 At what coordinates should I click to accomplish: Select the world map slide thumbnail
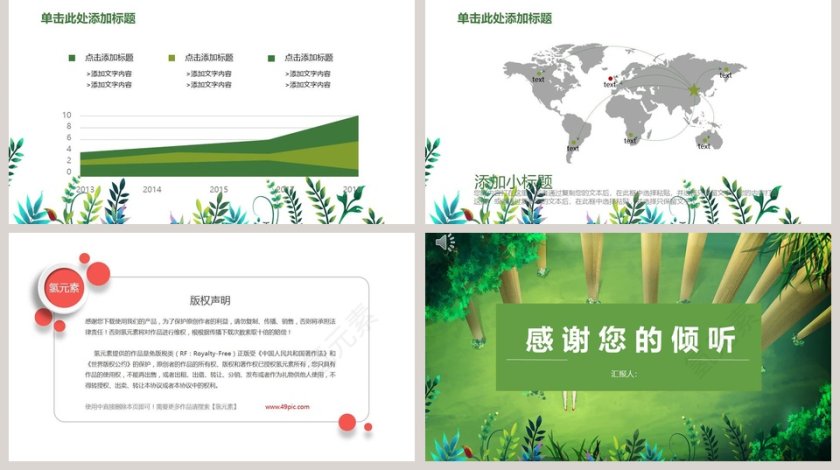[628, 111]
